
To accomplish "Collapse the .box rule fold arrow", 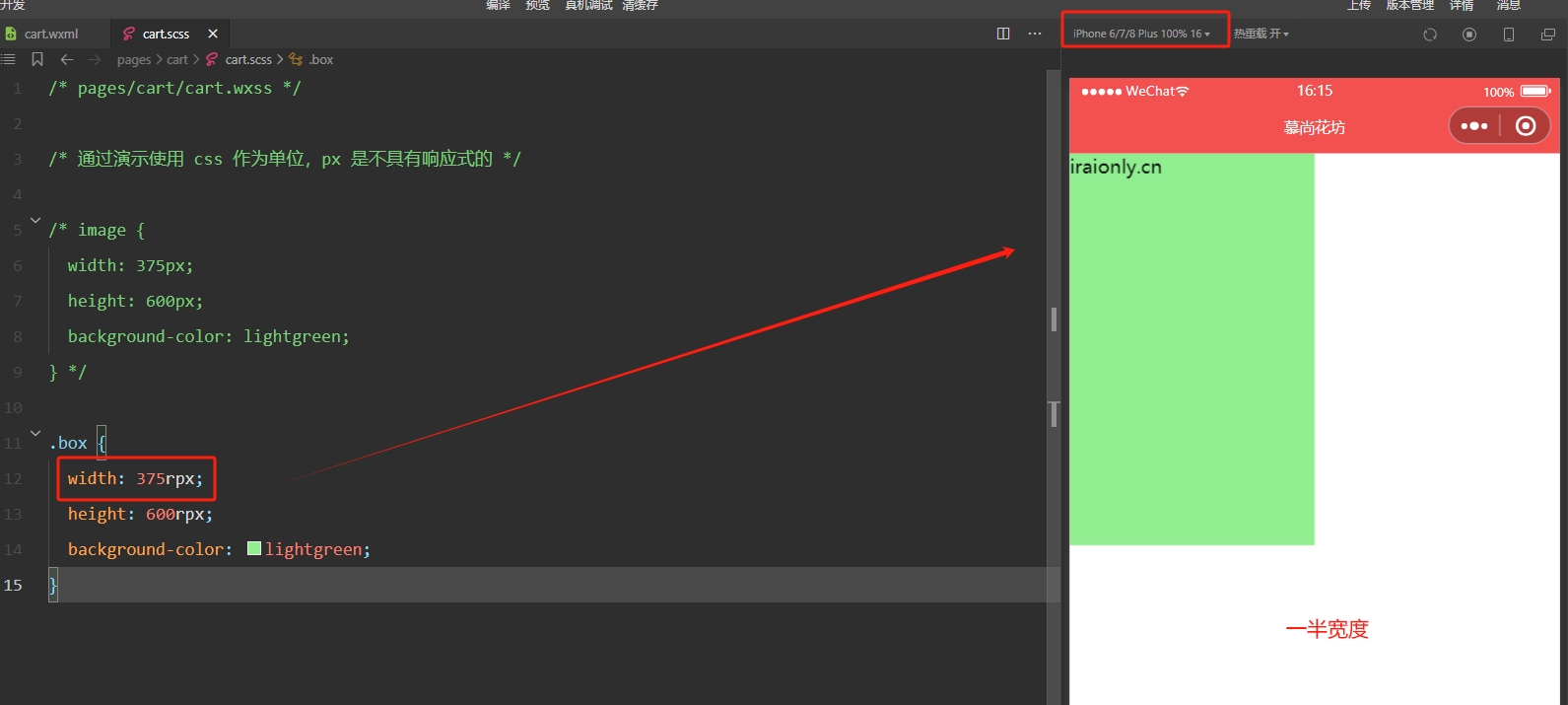I will click(35, 434).
